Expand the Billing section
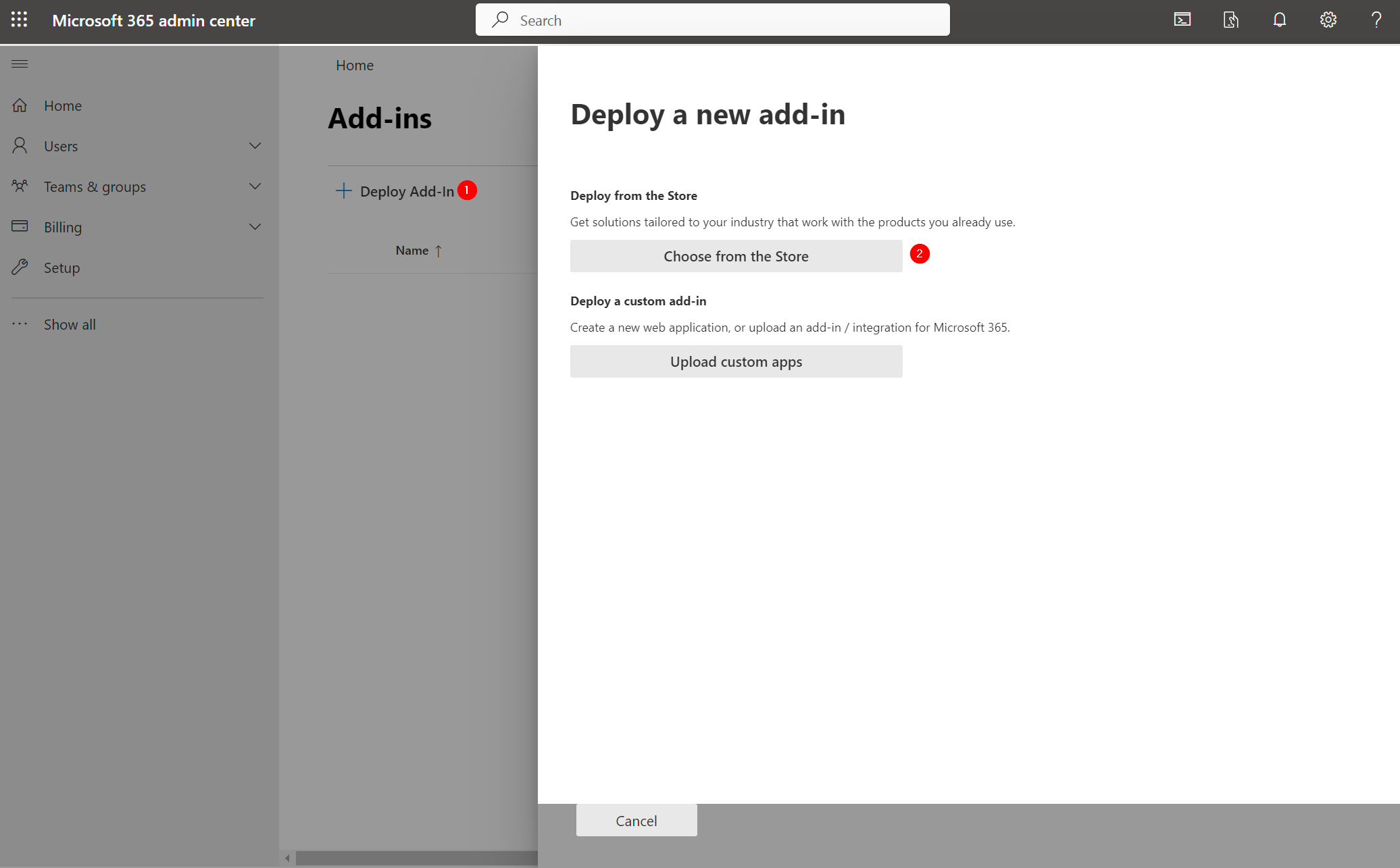This screenshot has width=1400, height=868. 255,226
